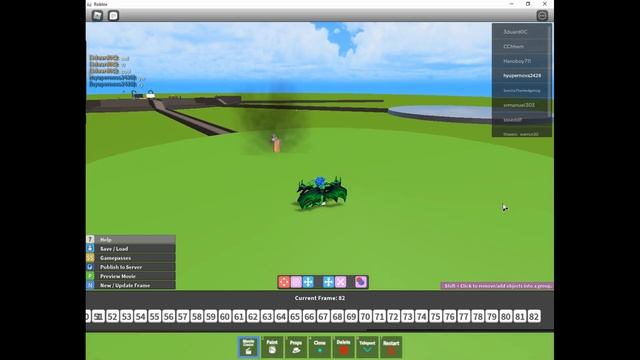Image resolution: width=640 pixels, height=360 pixels.
Task: Jump to frame 81 on the timeline
Action: tap(520, 316)
